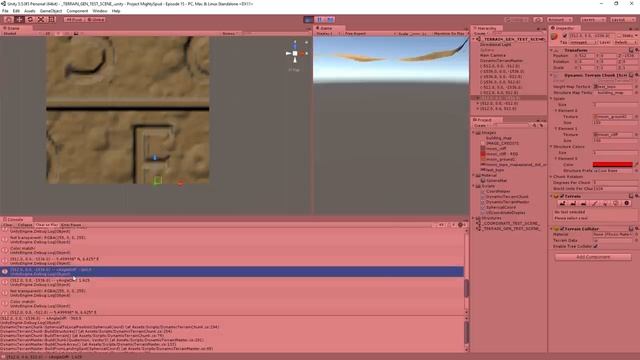Click the Step frame button
640x360 pixels.
pyautogui.click(x=330, y=20)
